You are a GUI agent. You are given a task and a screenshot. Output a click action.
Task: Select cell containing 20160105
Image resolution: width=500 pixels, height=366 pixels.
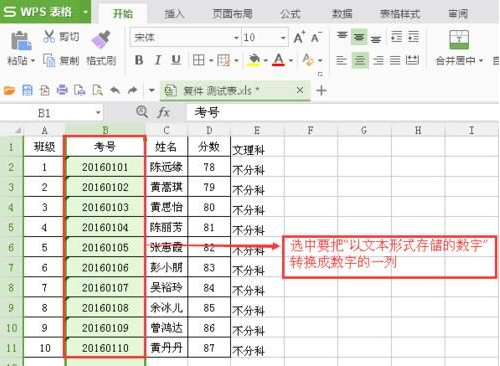tap(105, 247)
